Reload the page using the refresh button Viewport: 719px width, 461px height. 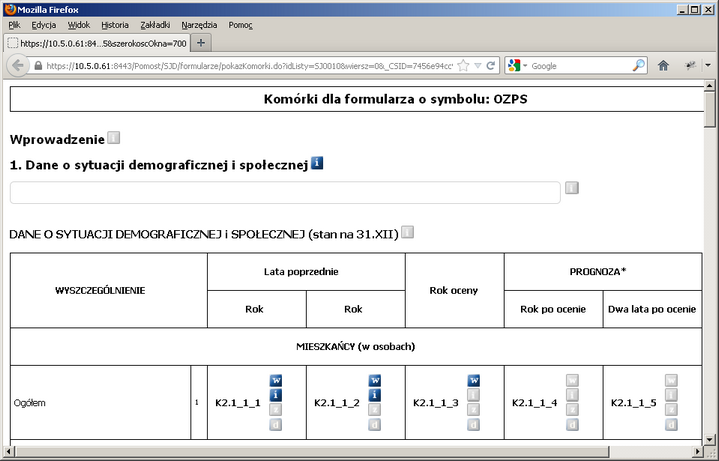point(491,66)
